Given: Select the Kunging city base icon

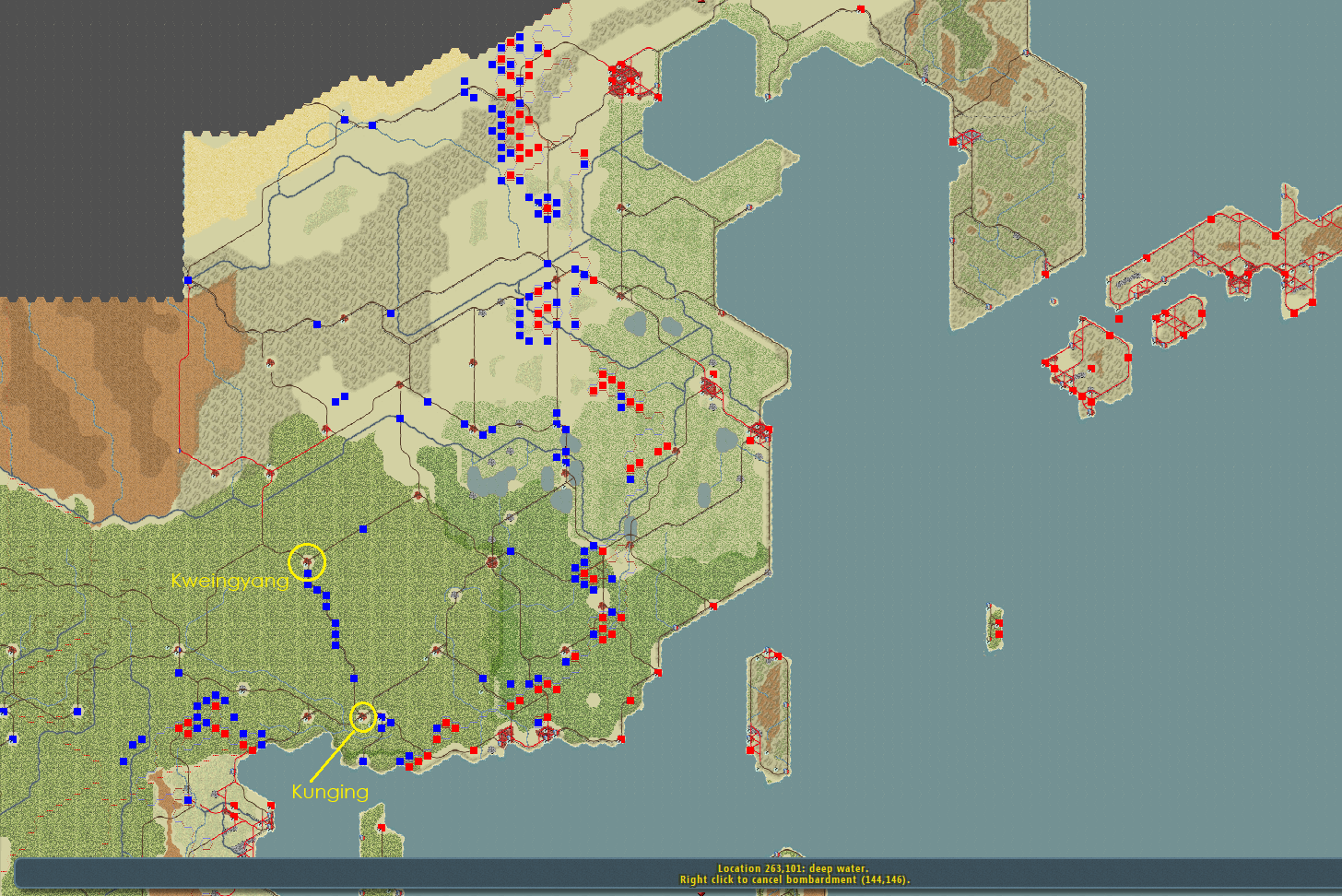Looking at the screenshot, I should (x=363, y=715).
